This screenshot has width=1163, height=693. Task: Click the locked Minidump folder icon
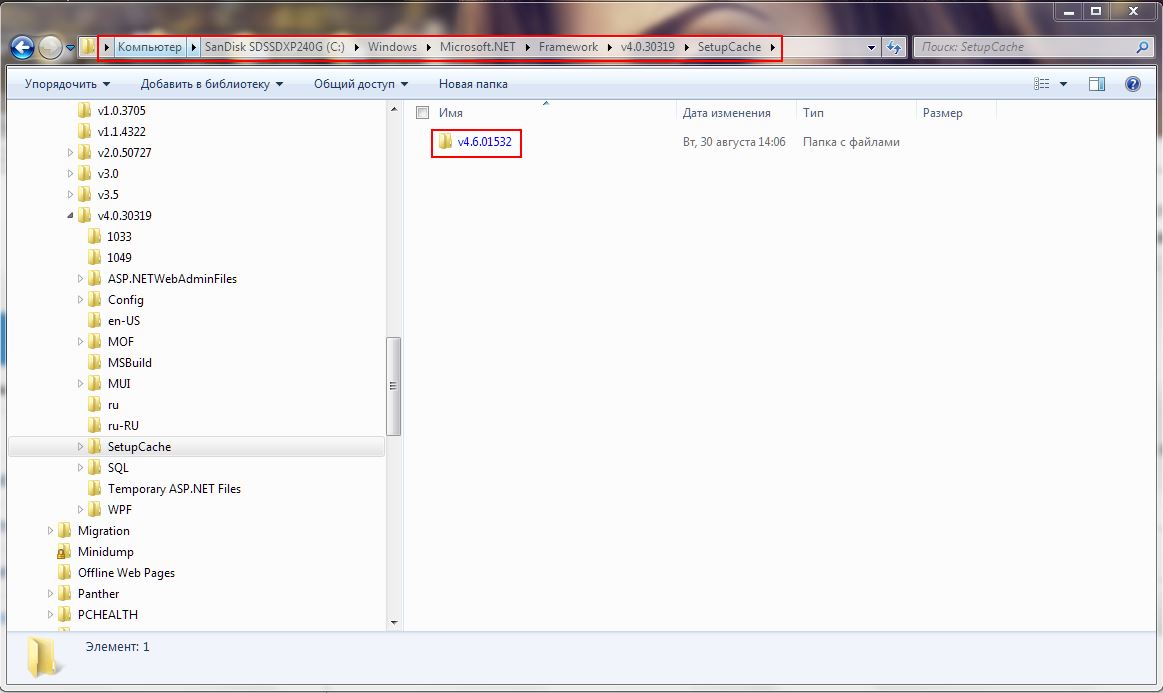click(65, 552)
